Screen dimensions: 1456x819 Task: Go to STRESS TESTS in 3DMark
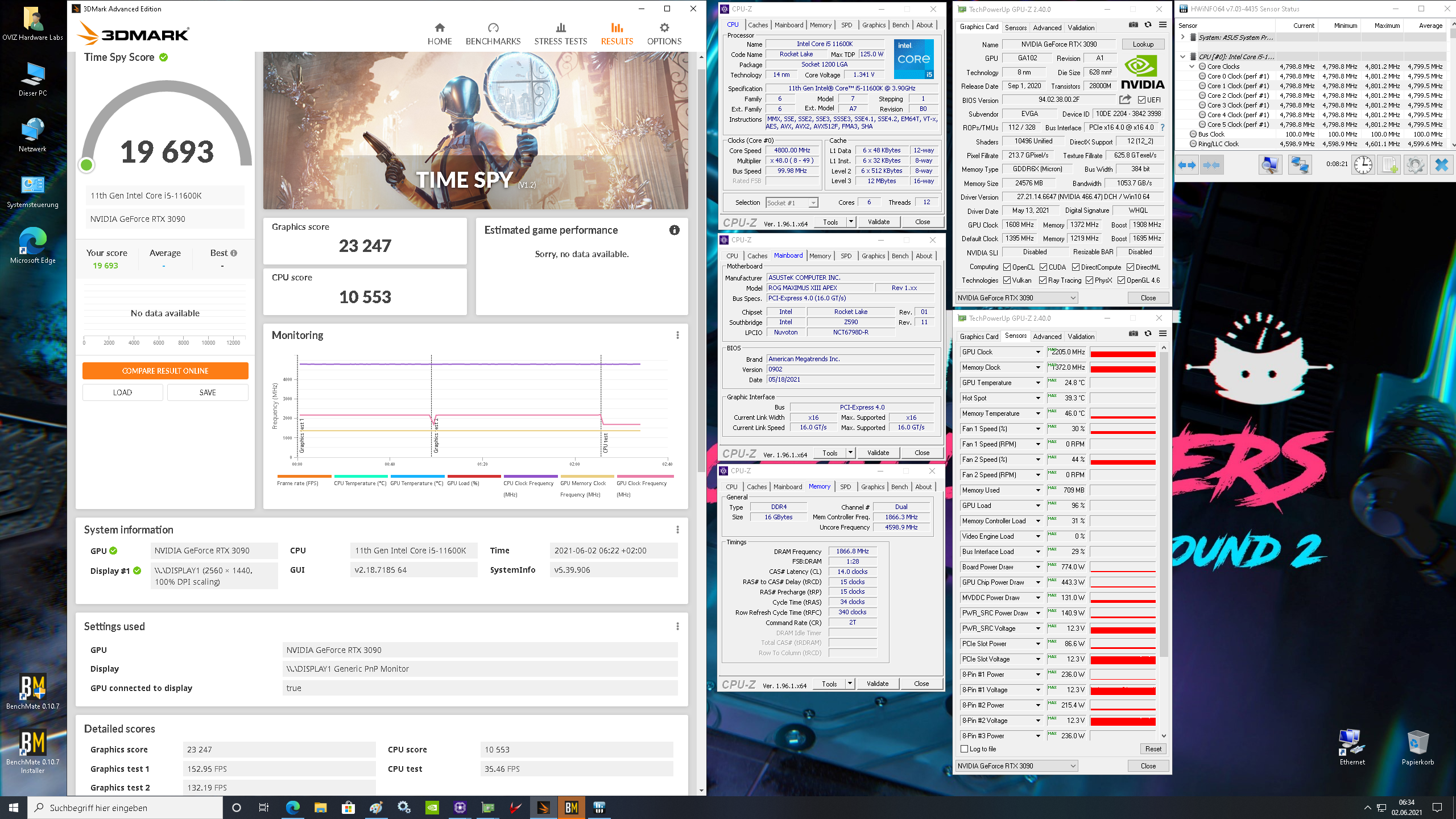tap(560, 34)
